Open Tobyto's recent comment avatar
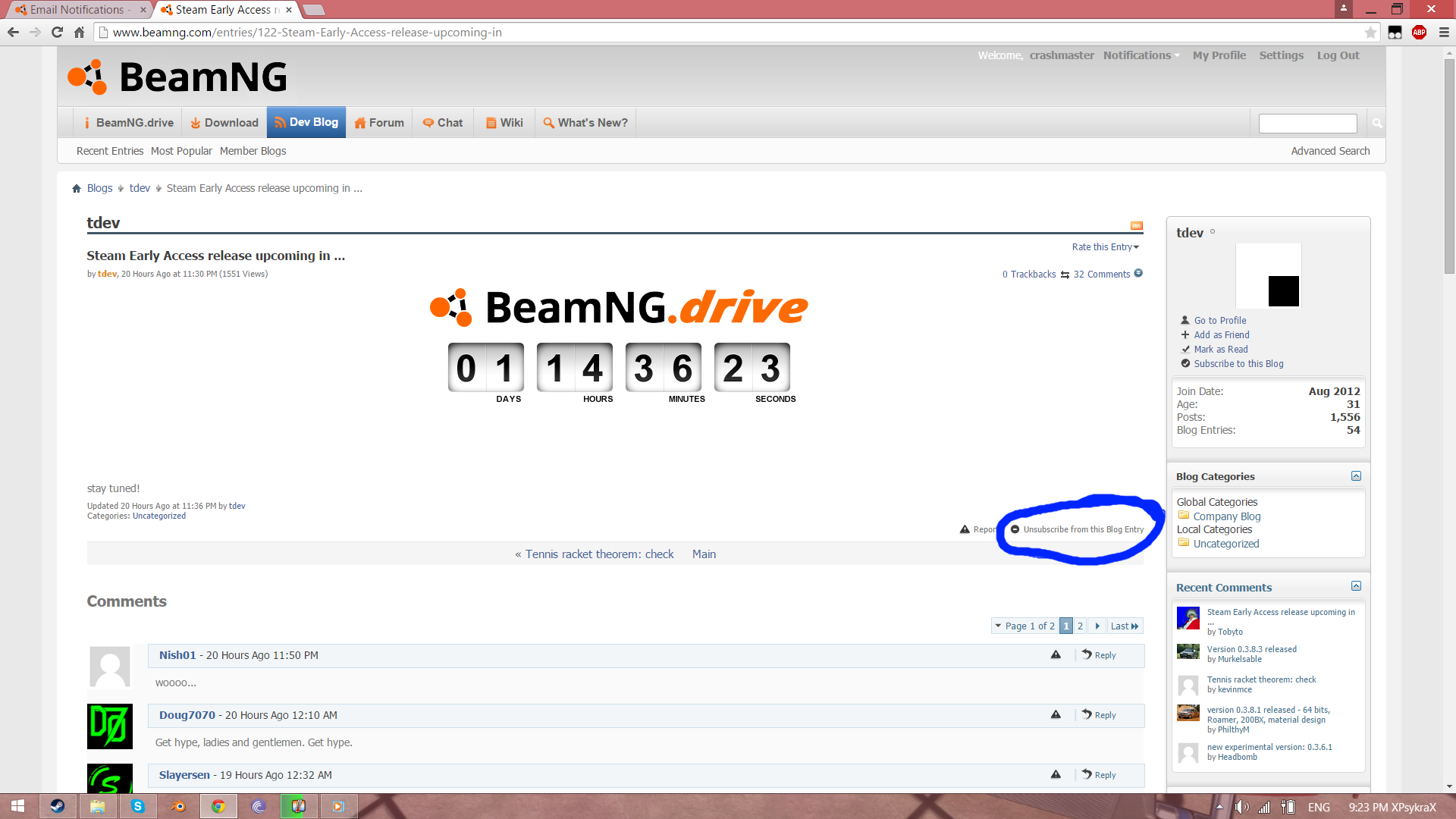Viewport: 1456px width, 819px height. pyautogui.click(x=1188, y=618)
